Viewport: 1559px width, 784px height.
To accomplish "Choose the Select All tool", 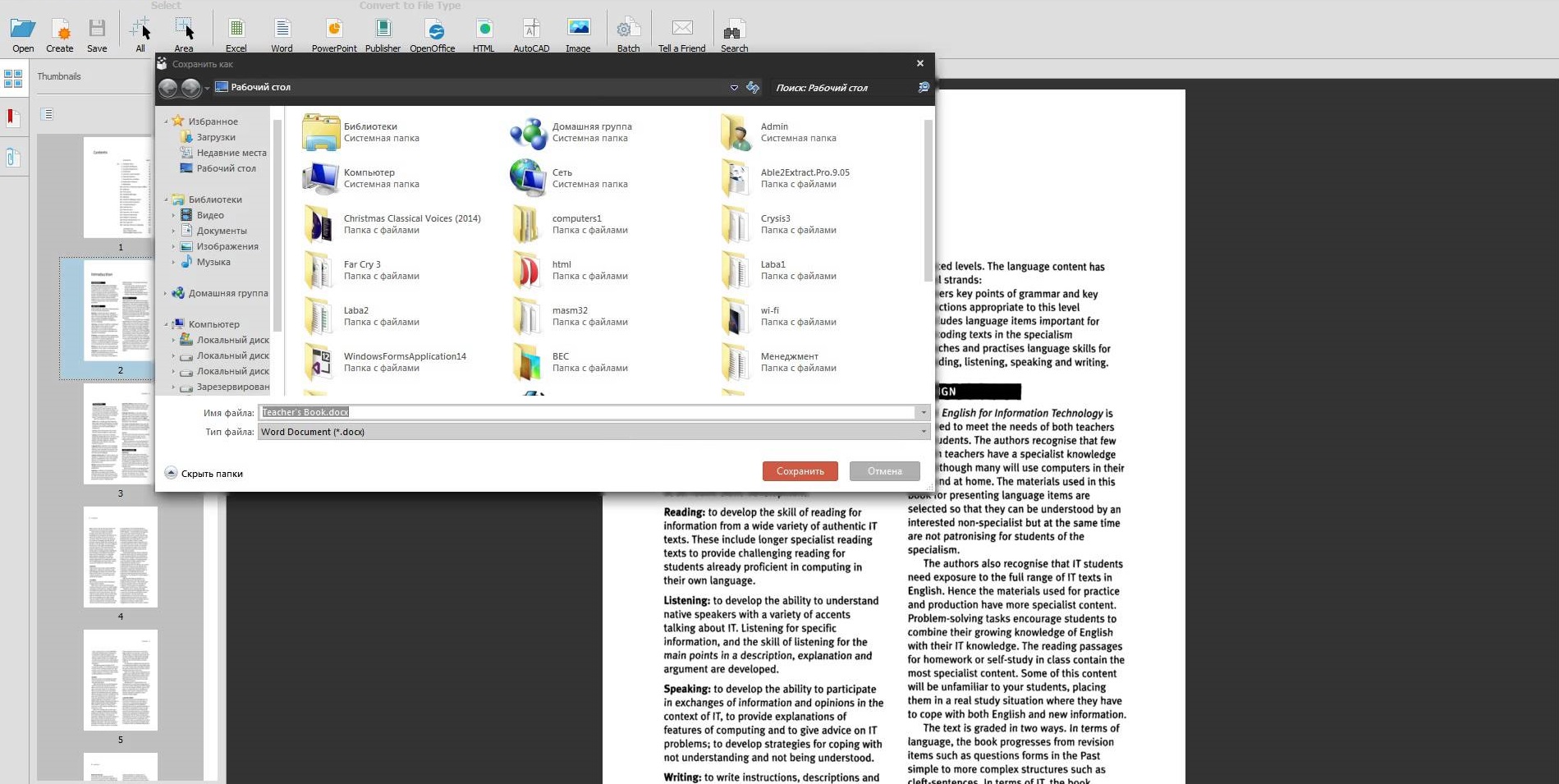I will click(140, 34).
